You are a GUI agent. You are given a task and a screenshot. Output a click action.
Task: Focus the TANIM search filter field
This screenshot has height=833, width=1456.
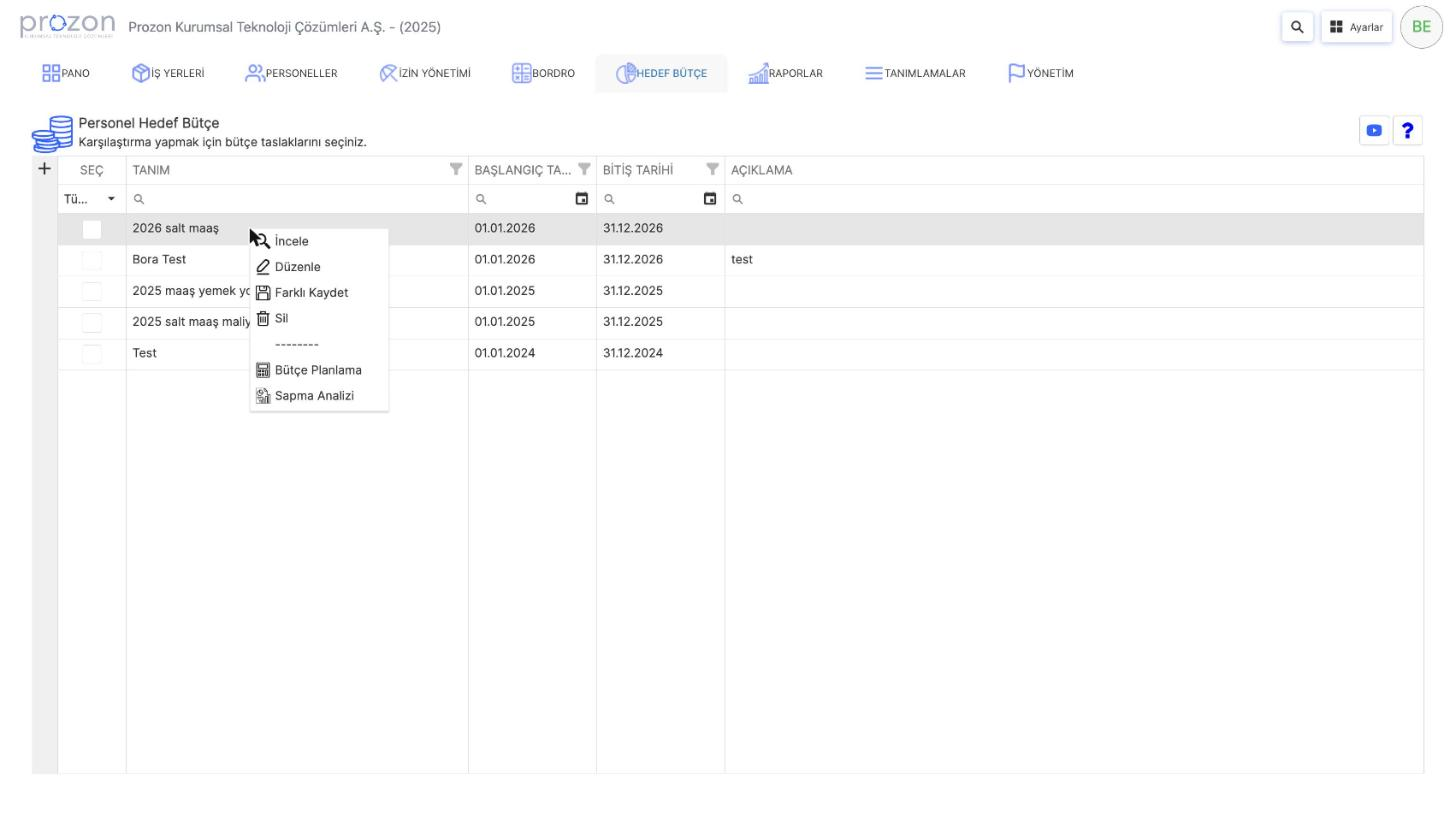coord(297,199)
